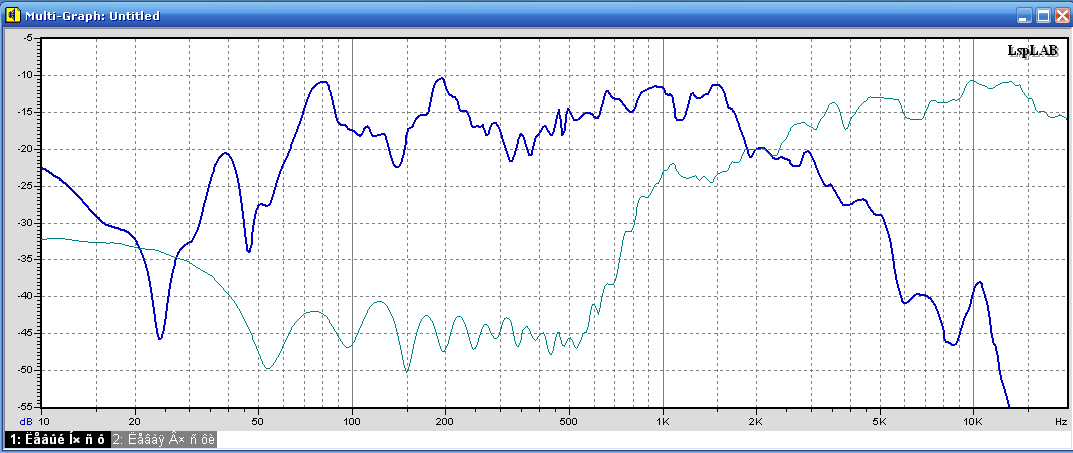Click the -5 level axis label
The height and width of the screenshot is (453, 1073).
coord(27,38)
